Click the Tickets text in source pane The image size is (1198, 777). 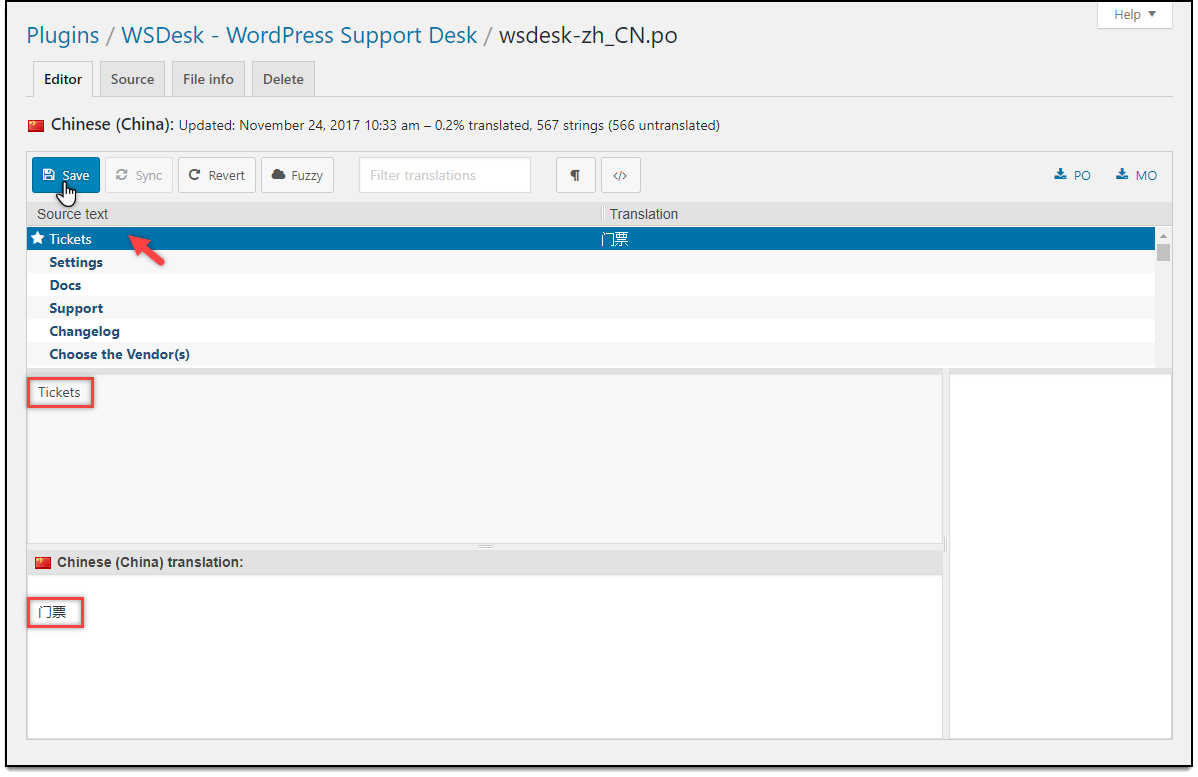[x=59, y=392]
